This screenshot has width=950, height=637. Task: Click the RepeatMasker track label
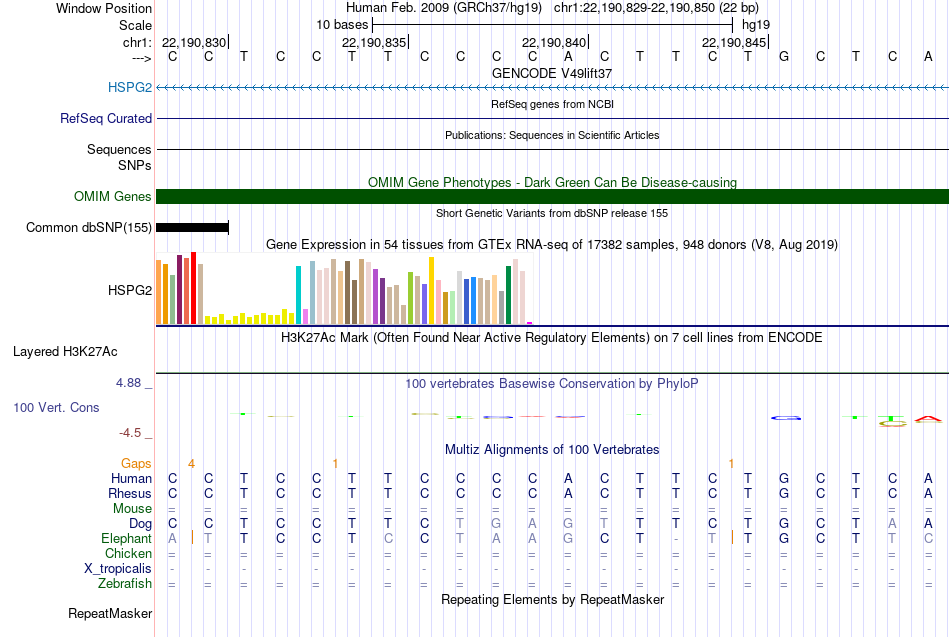(110, 613)
